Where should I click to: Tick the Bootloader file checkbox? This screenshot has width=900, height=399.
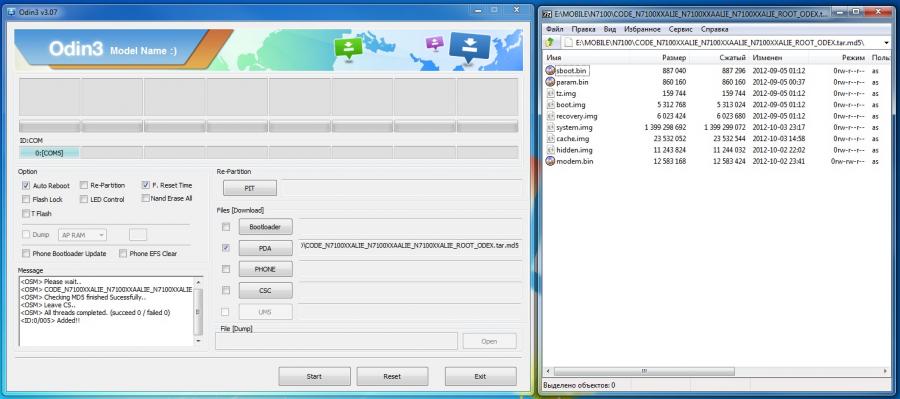click(x=226, y=227)
